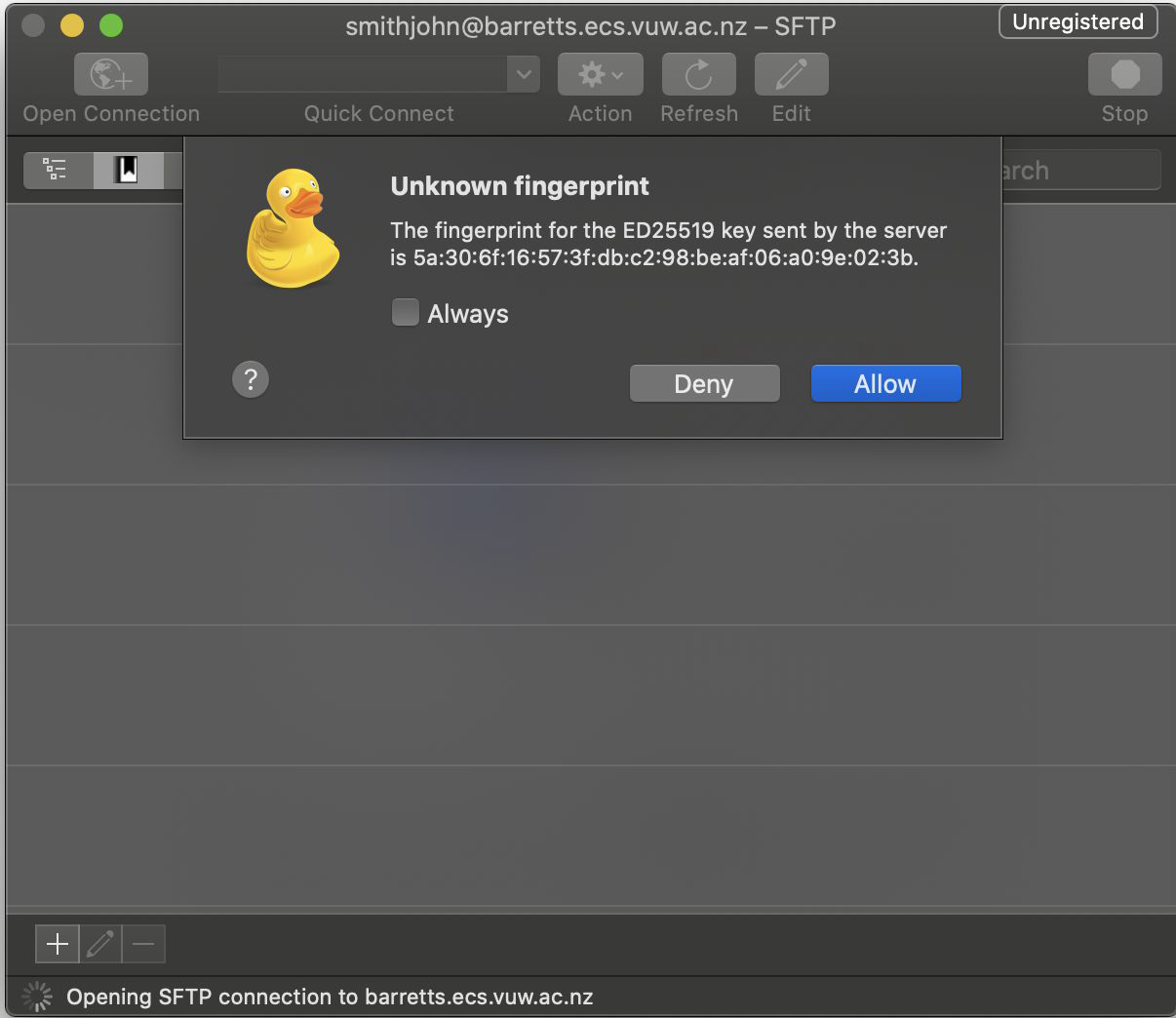Open the Action gear menu
The height and width of the screenshot is (1018, 1176).
600,75
